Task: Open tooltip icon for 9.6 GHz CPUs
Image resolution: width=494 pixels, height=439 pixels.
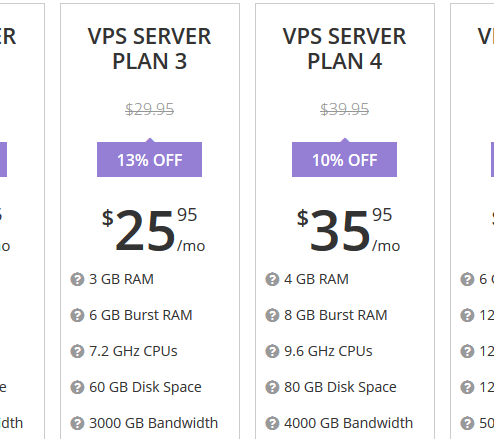Action: [x=272, y=351]
